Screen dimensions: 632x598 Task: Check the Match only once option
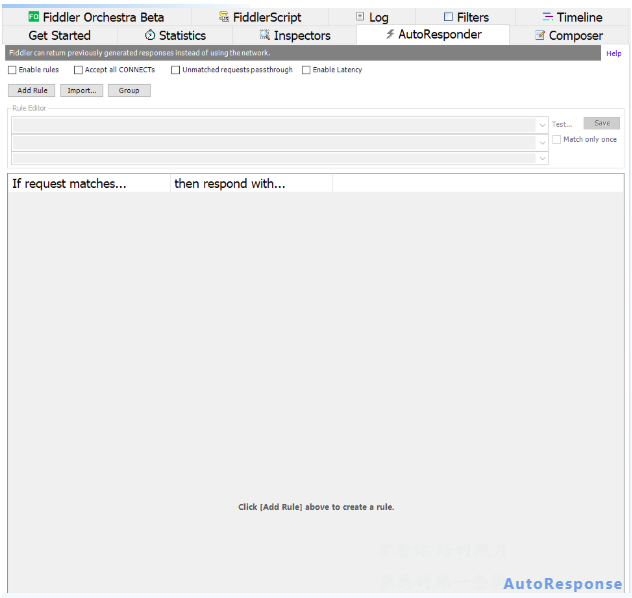point(557,139)
